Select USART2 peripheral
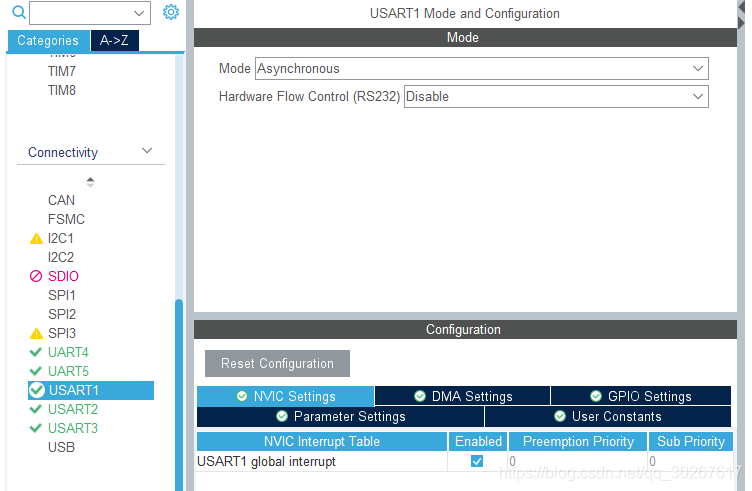This screenshot has height=491, width=752. tap(73, 409)
